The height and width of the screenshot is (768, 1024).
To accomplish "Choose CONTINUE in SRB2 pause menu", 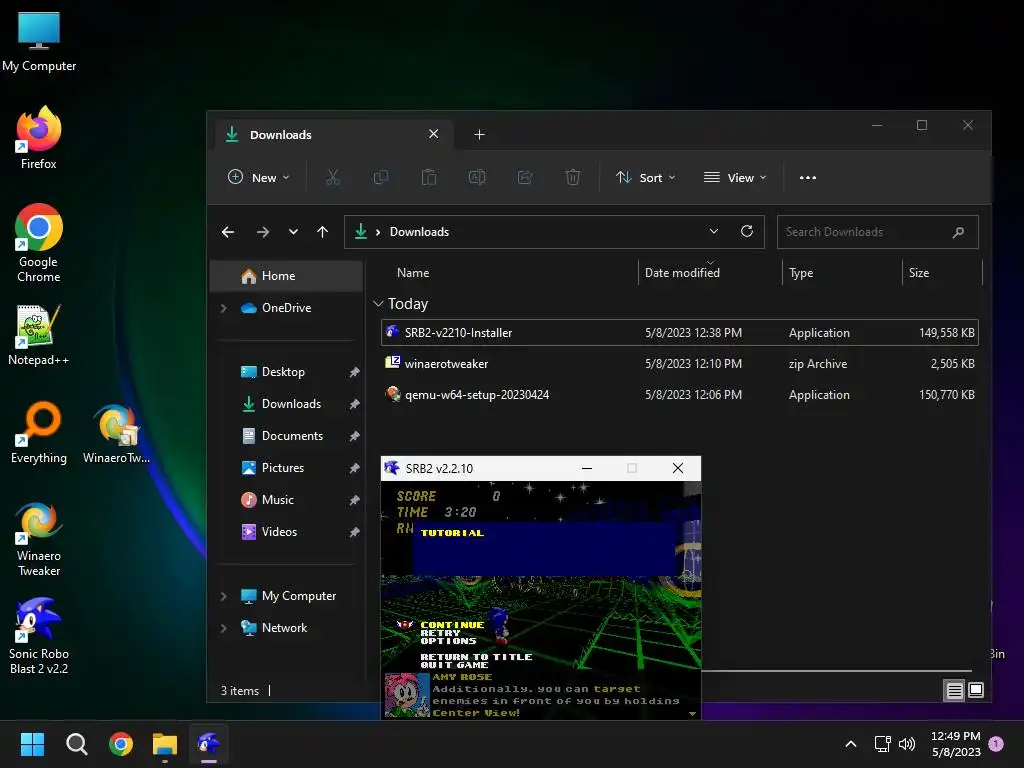I will tap(453, 625).
